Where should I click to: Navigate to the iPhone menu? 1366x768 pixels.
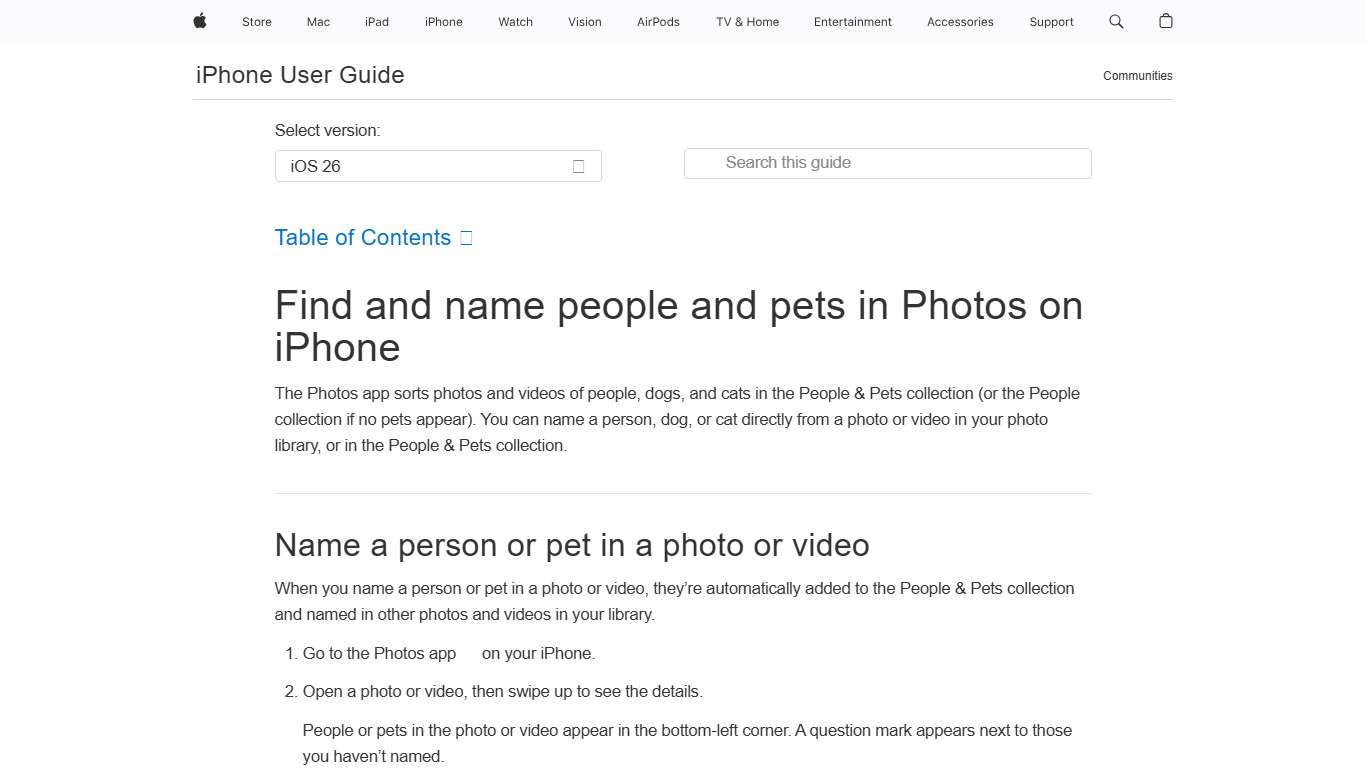click(443, 21)
